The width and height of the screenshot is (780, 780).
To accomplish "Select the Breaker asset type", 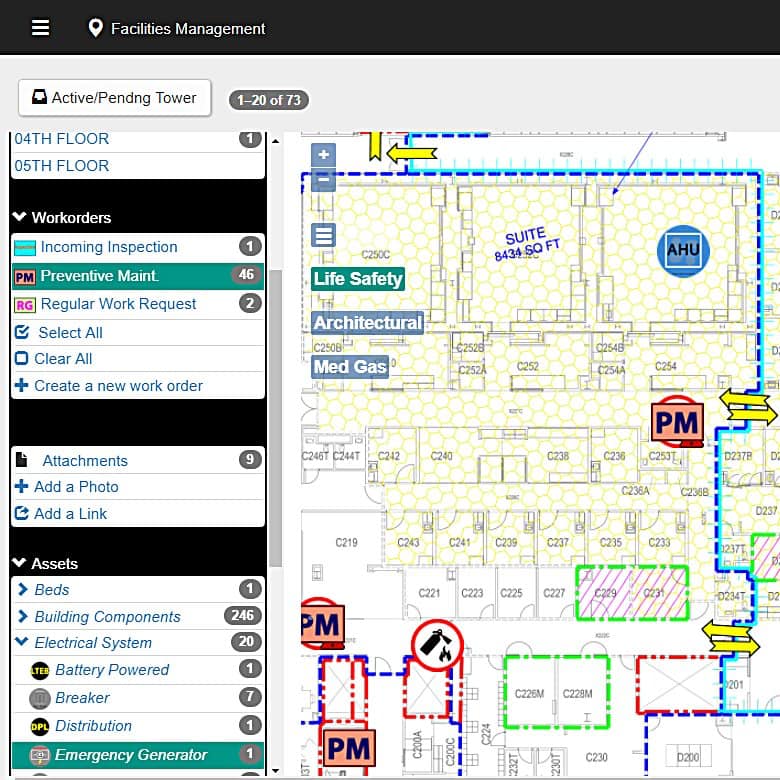I will (x=138, y=698).
